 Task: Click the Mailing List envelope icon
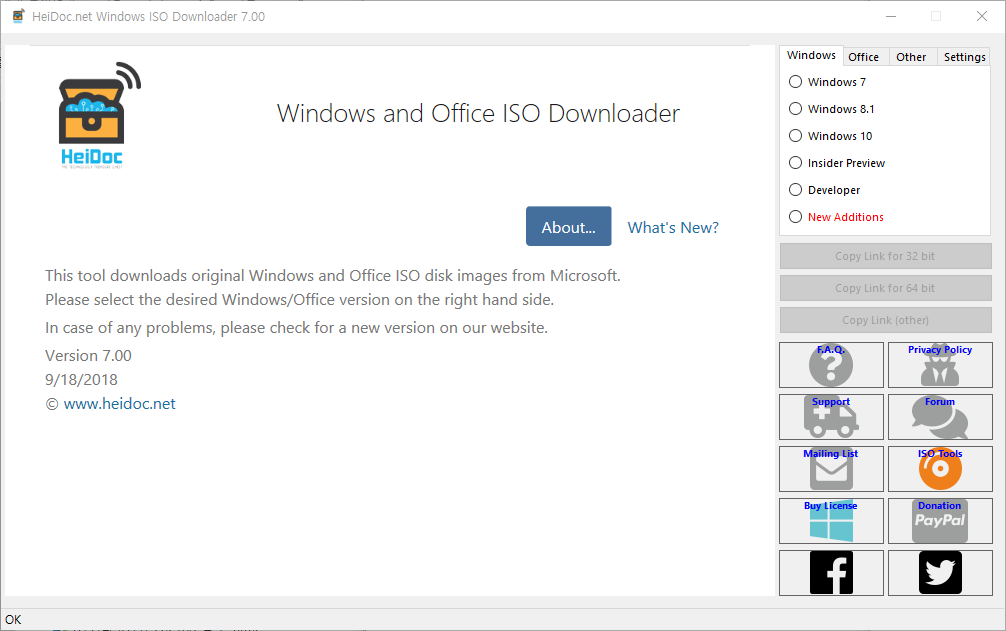831,469
